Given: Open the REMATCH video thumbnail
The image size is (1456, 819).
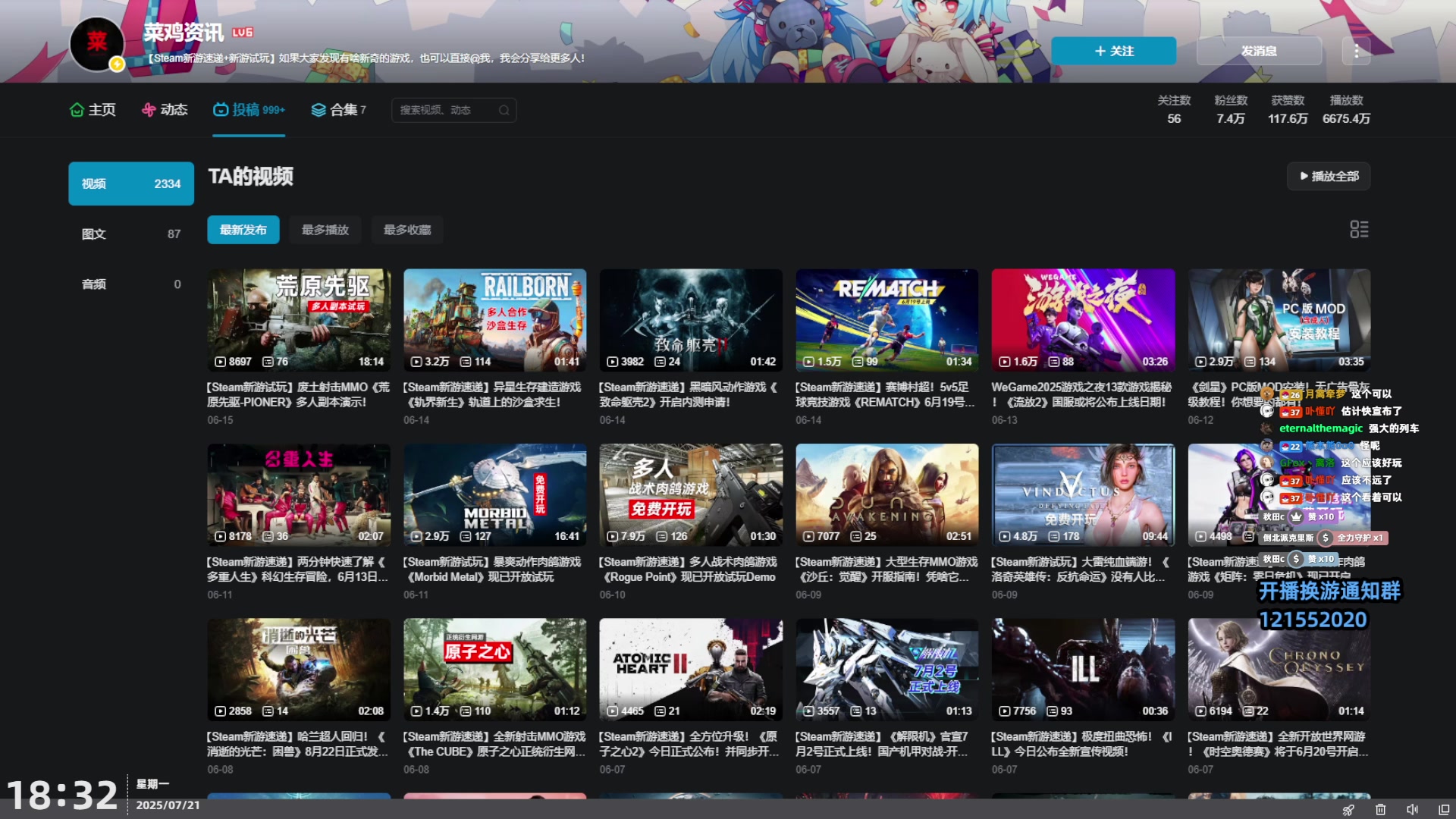Looking at the screenshot, I should 886,320.
